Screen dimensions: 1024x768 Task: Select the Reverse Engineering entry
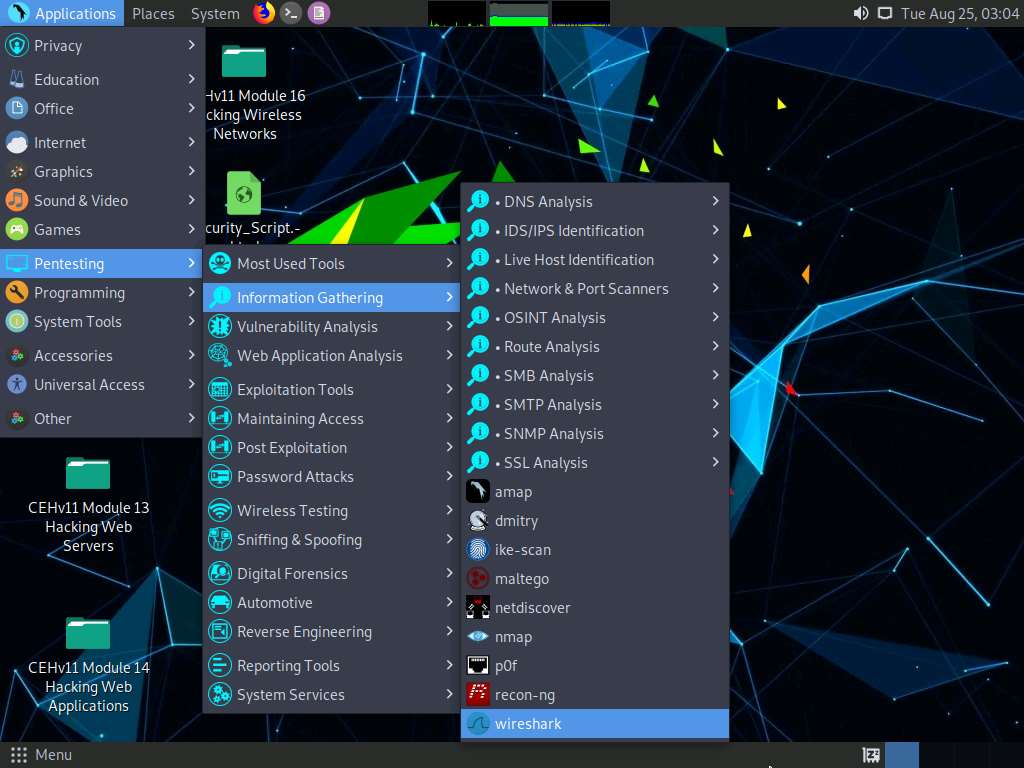coord(332,632)
